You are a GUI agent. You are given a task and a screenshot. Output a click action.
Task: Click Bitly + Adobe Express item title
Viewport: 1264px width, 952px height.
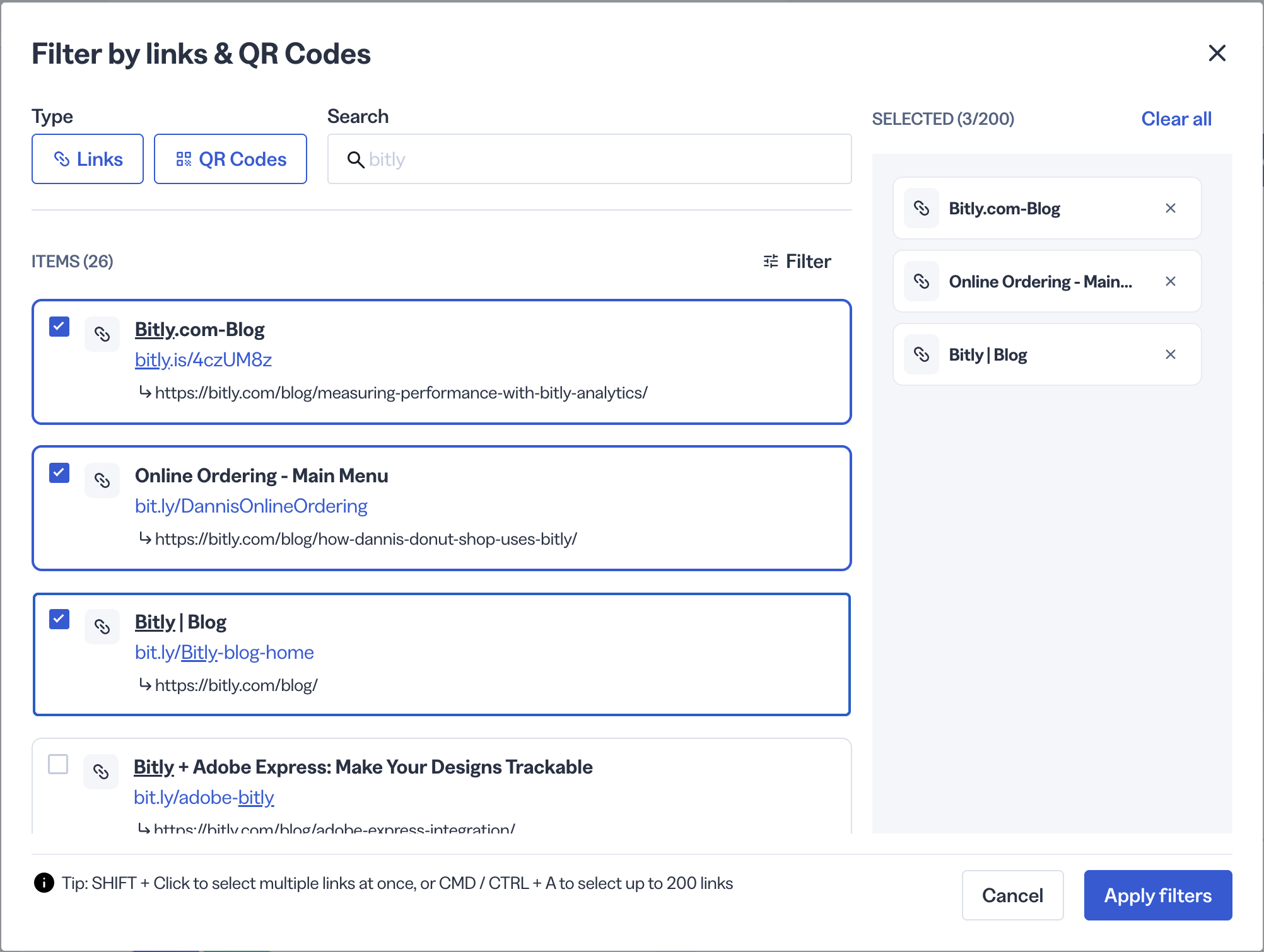pos(363,767)
